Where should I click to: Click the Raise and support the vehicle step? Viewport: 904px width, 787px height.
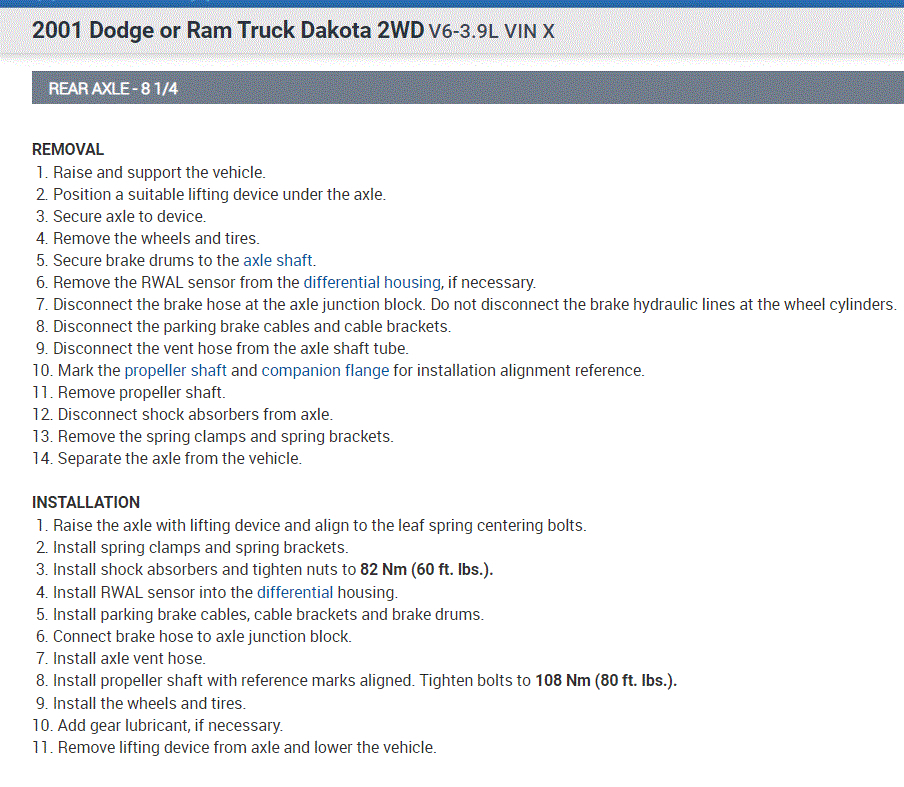159,172
